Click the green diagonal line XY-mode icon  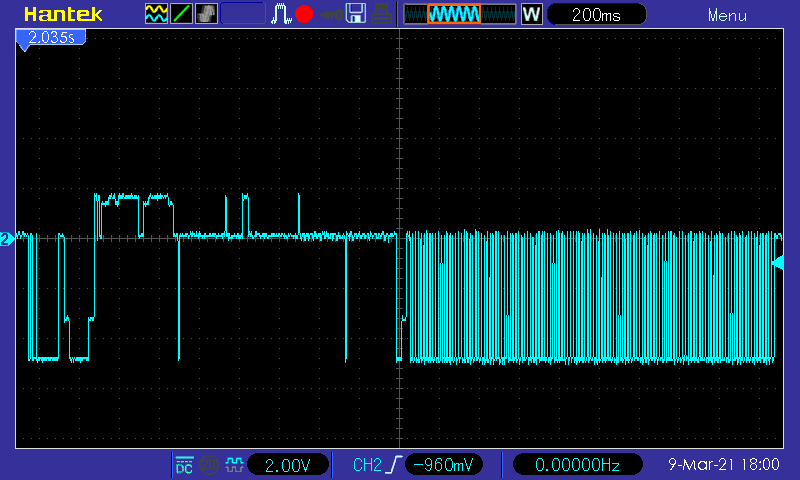coord(181,14)
